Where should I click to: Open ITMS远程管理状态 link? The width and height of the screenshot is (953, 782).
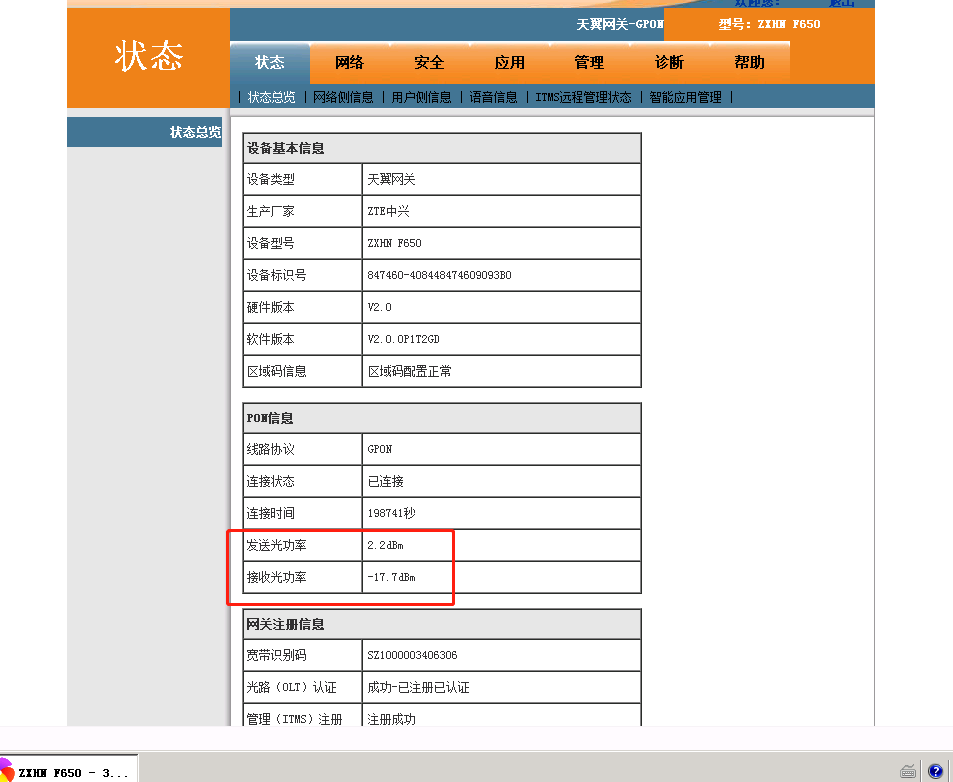coord(583,97)
